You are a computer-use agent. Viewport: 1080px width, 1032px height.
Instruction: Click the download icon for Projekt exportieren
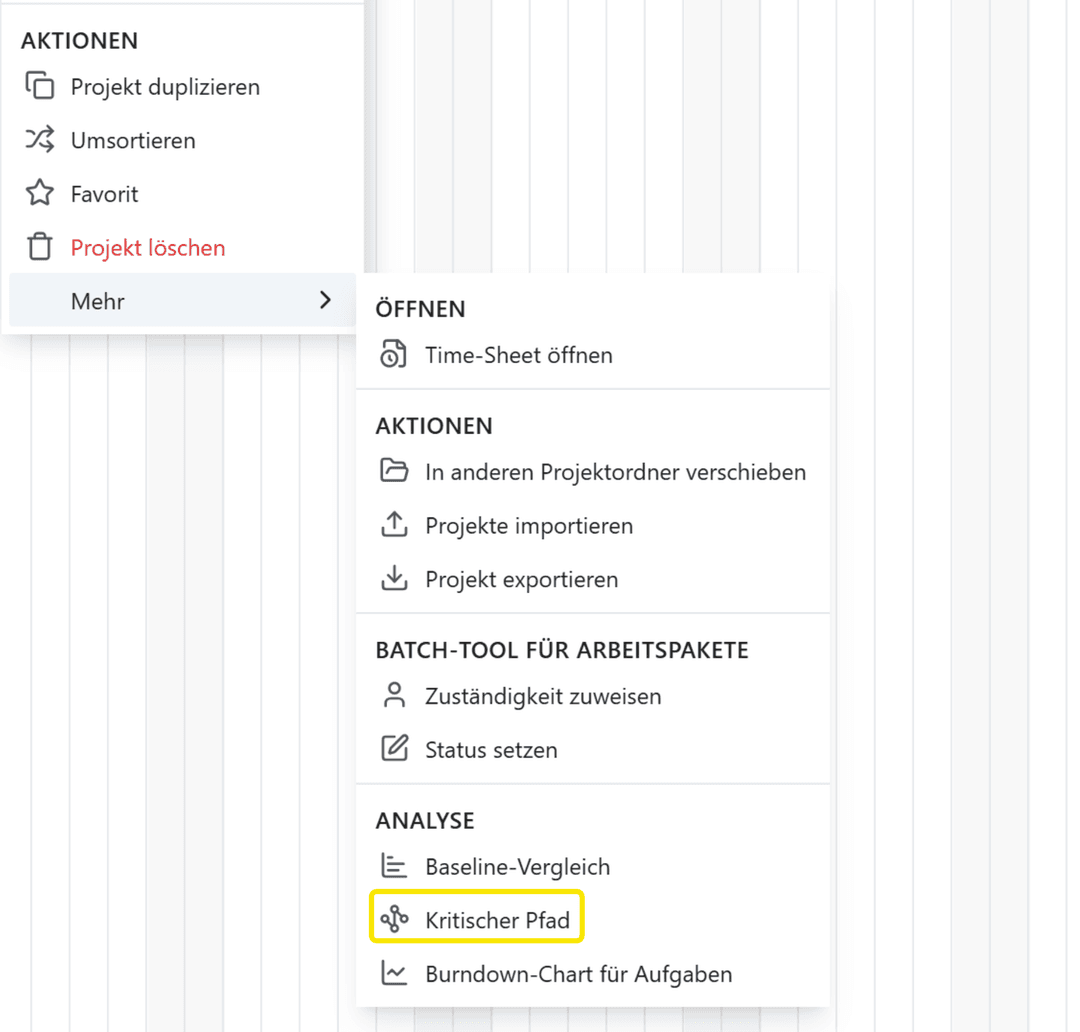(x=394, y=579)
